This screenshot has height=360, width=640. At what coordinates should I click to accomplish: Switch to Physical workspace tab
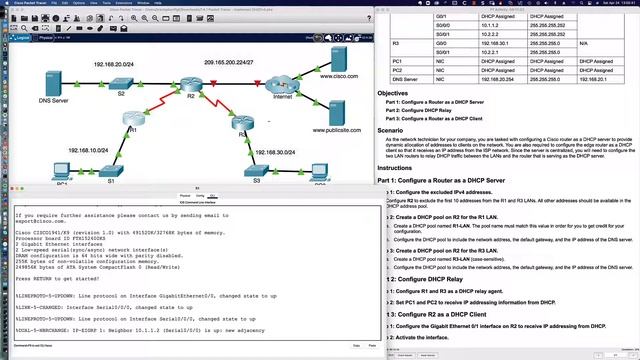(x=43, y=38)
